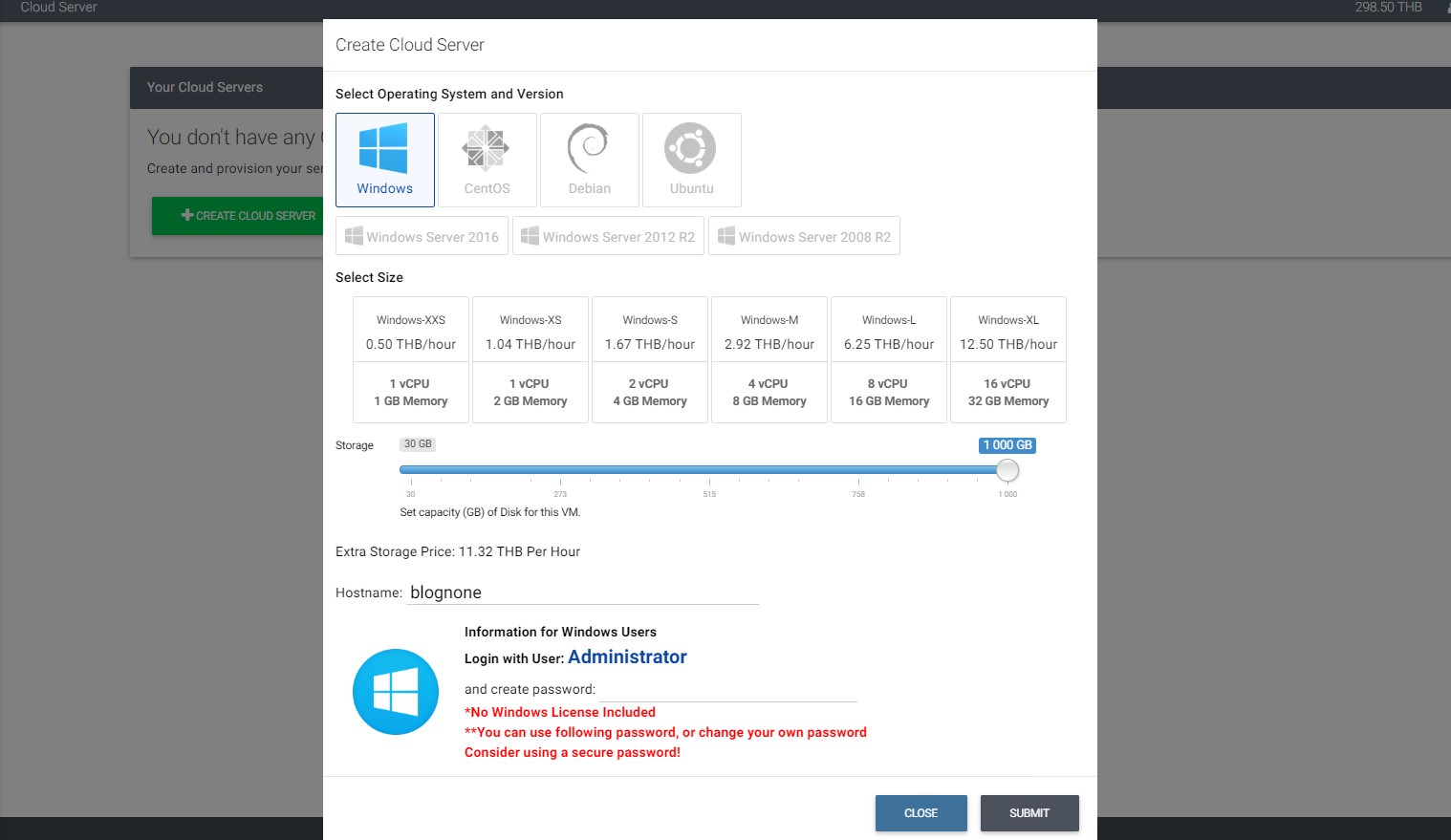Select the Windows-XXS size plan

pos(411,359)
